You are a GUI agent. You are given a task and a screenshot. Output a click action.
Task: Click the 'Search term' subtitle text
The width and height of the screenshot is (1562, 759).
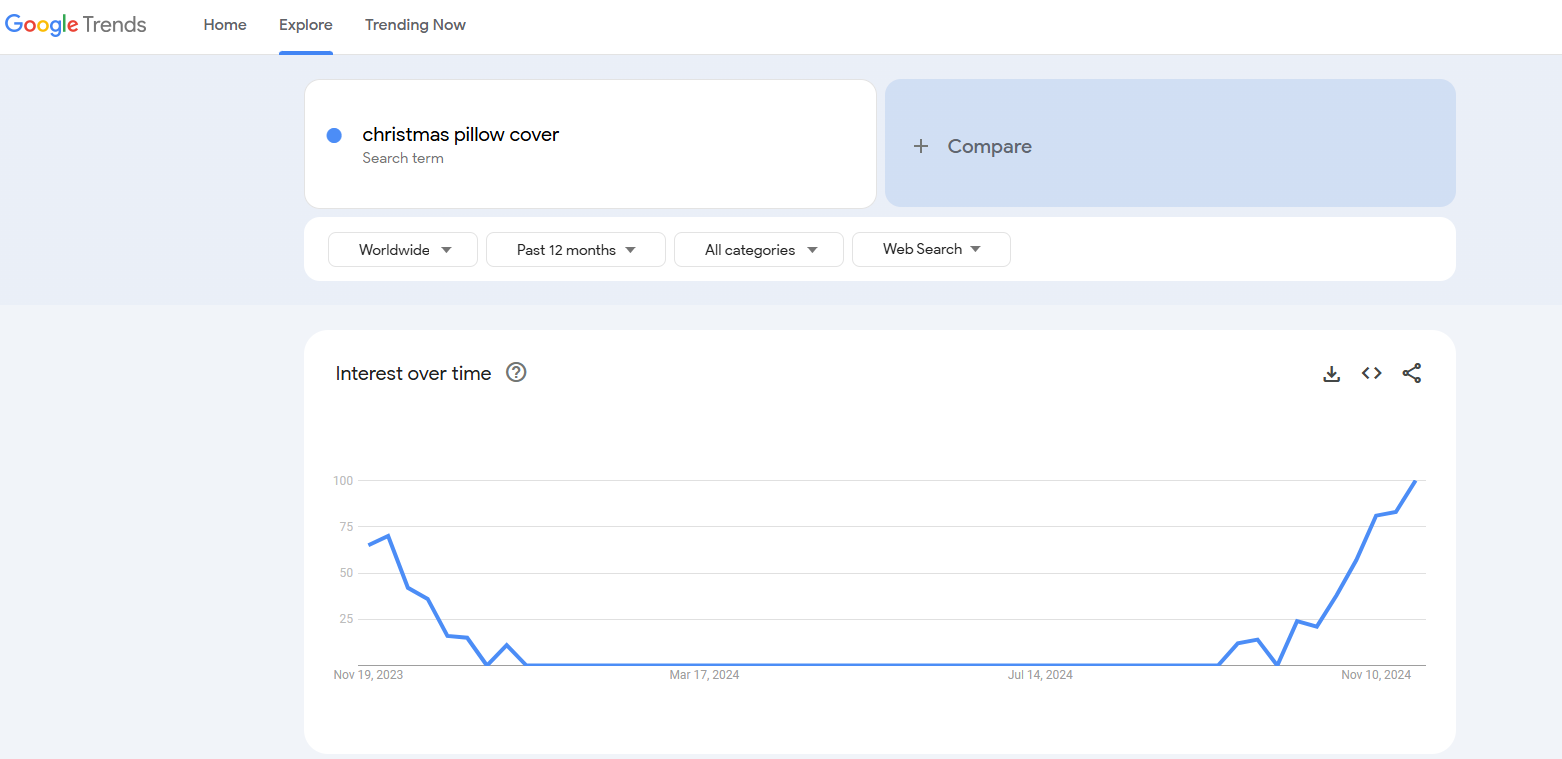point(403,158)
